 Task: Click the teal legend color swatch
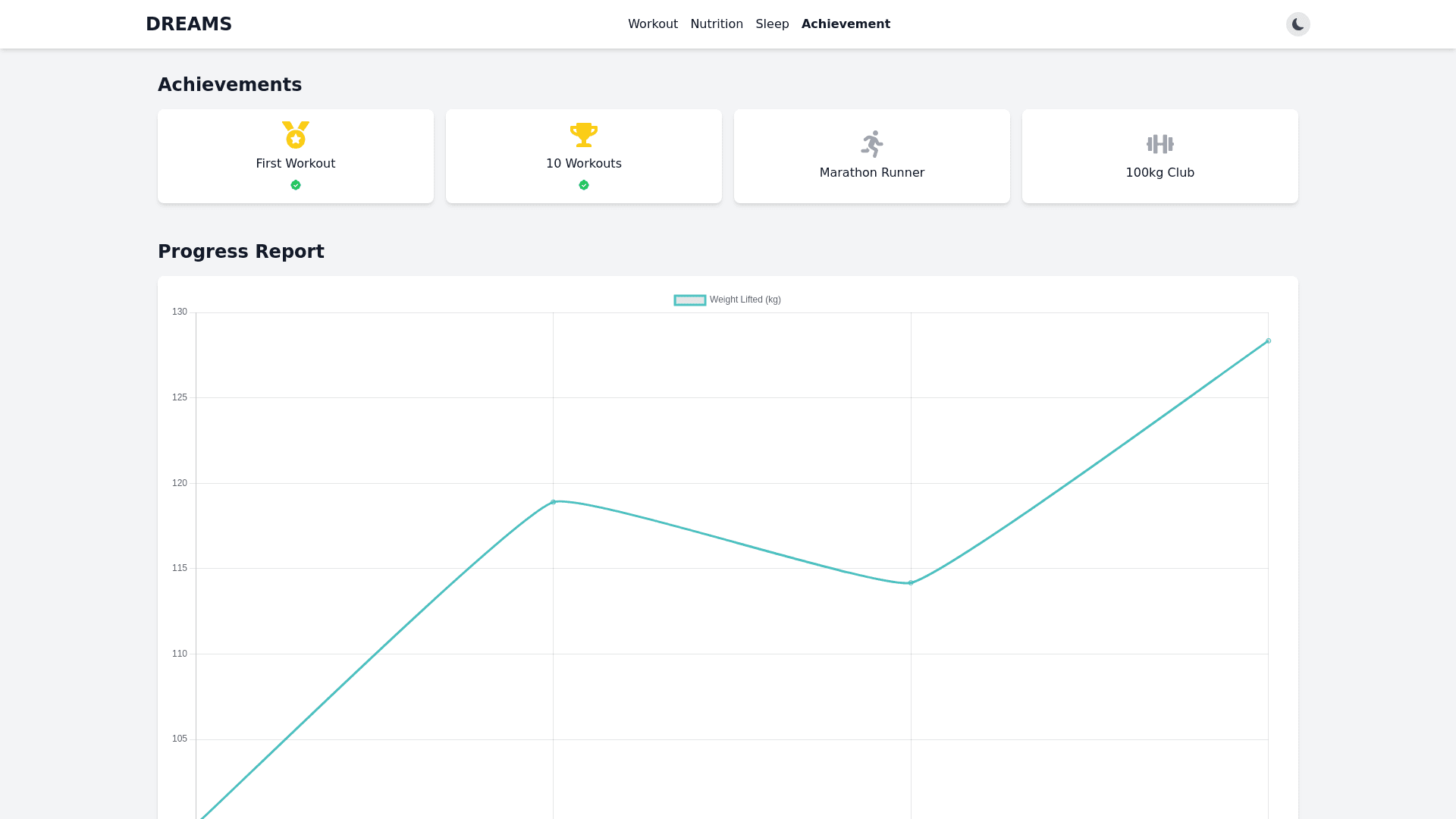tap(689, 300)
